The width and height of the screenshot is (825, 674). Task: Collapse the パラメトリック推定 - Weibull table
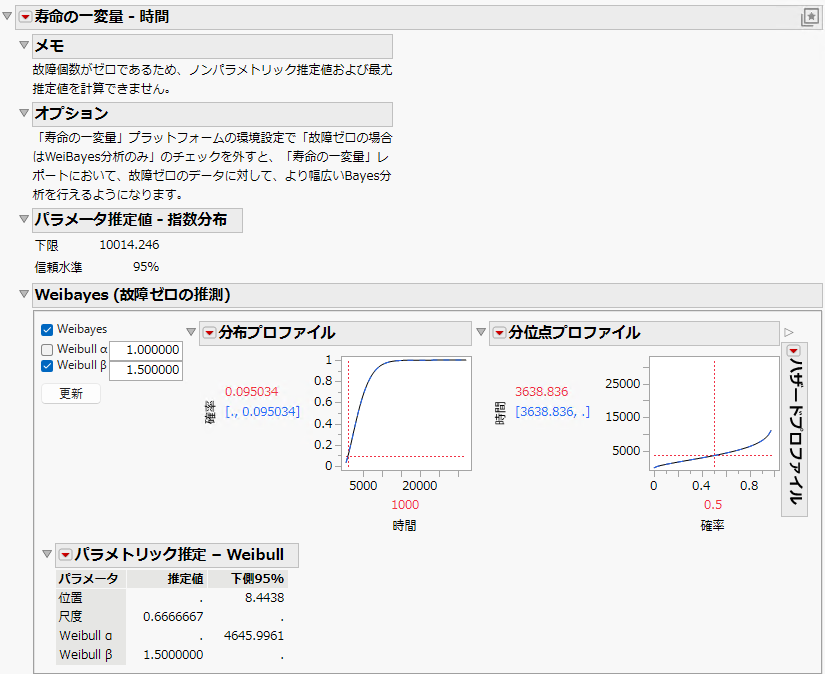click(x=47, y=554)
